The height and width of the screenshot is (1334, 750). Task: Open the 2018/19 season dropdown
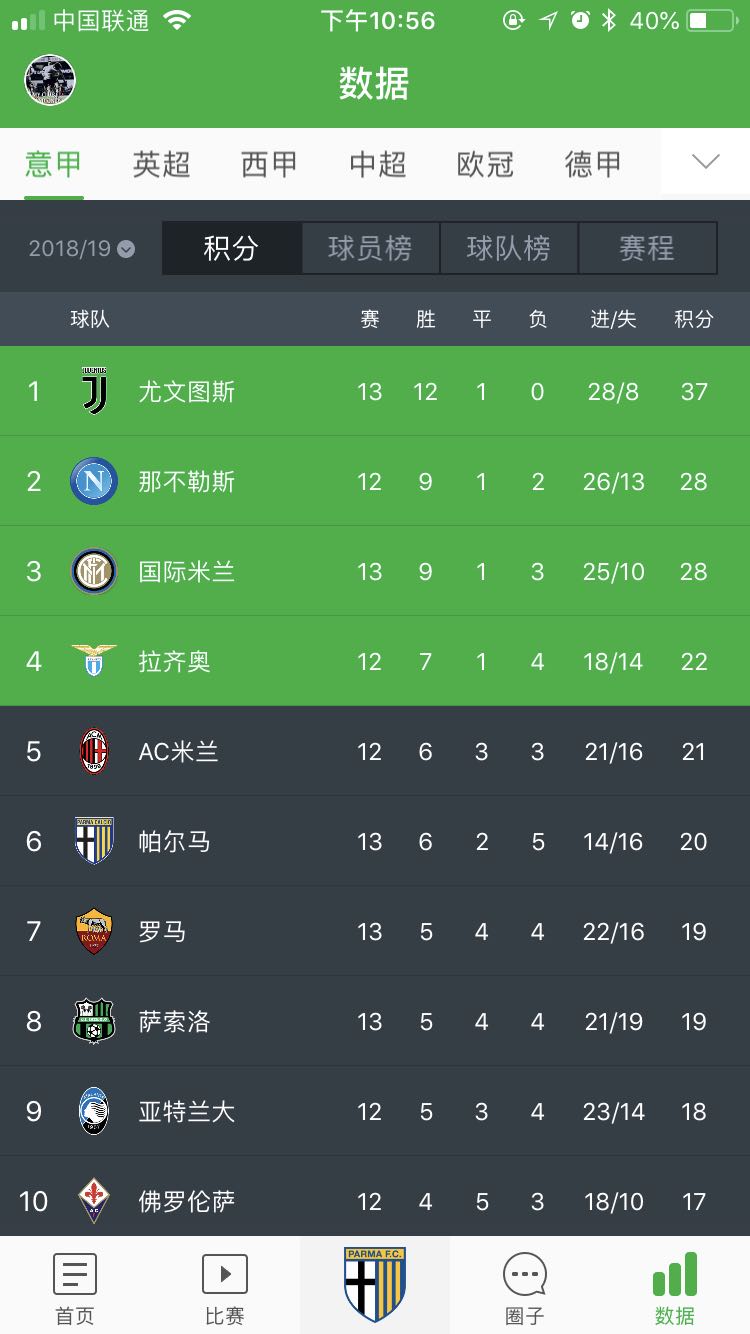(x=82, y=249)
